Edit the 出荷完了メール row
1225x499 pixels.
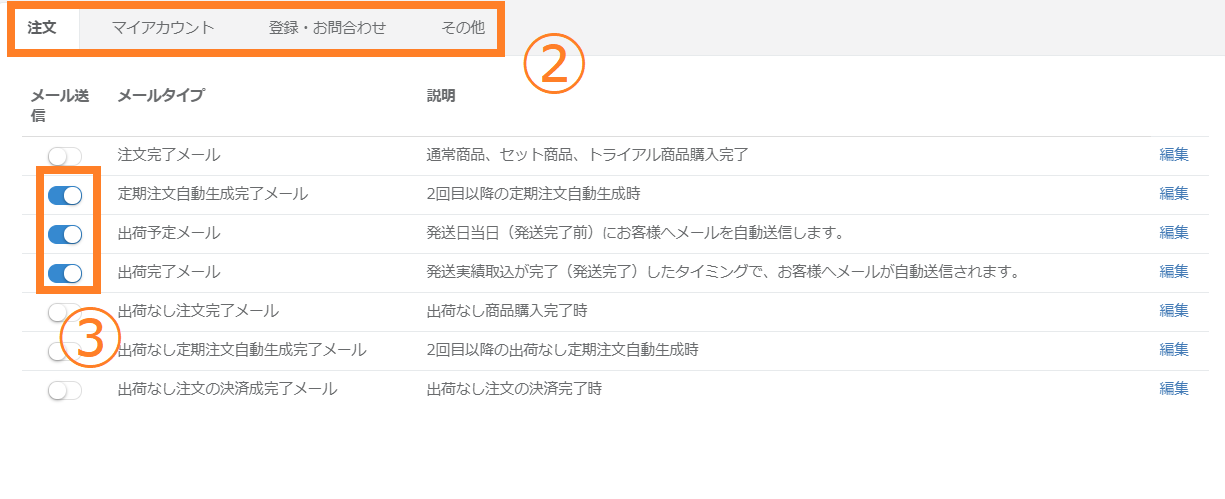point(1174,272)
